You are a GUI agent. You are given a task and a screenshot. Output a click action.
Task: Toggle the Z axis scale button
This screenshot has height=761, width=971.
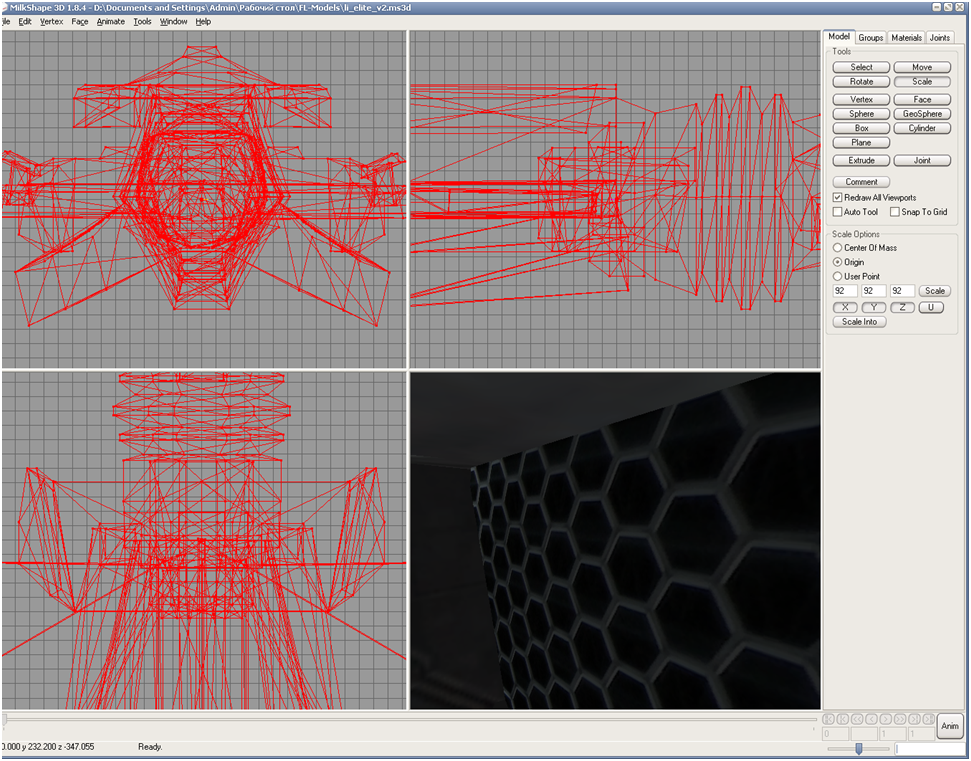pos(902,307)
